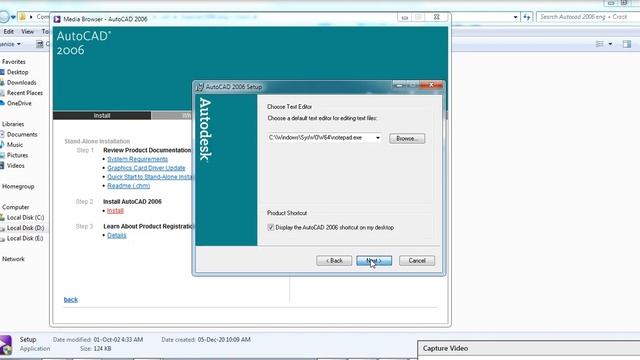Open the Pictures library
This screenshot has width=640, height=360.
[17, 155]
